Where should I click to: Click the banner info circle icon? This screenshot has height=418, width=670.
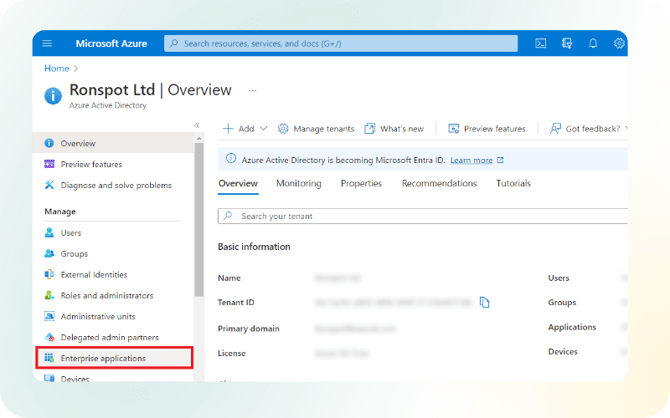click(x=231, y=159)
